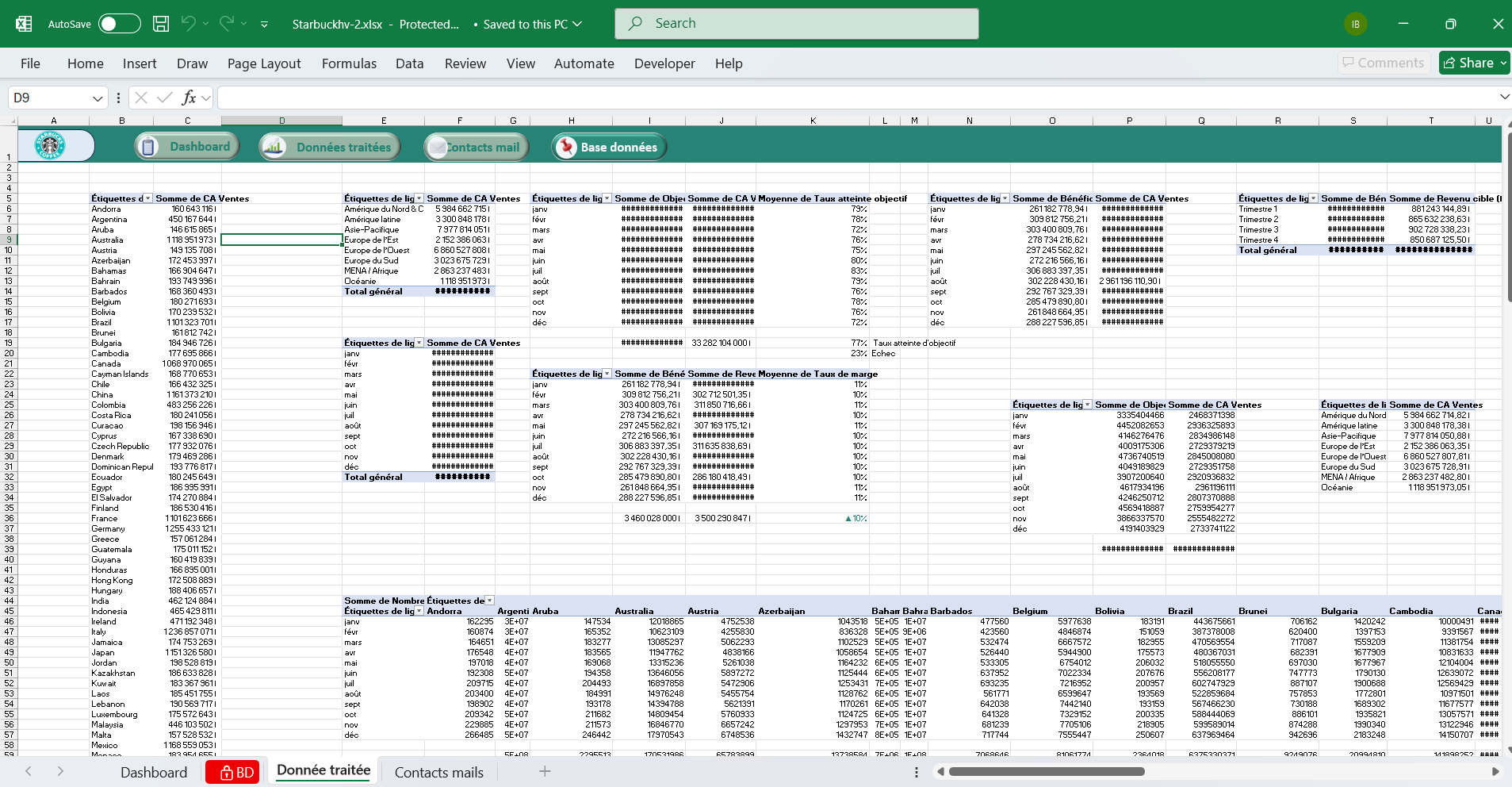Expand the Customize Quick Access Toolbar chevron

[264, 24]
